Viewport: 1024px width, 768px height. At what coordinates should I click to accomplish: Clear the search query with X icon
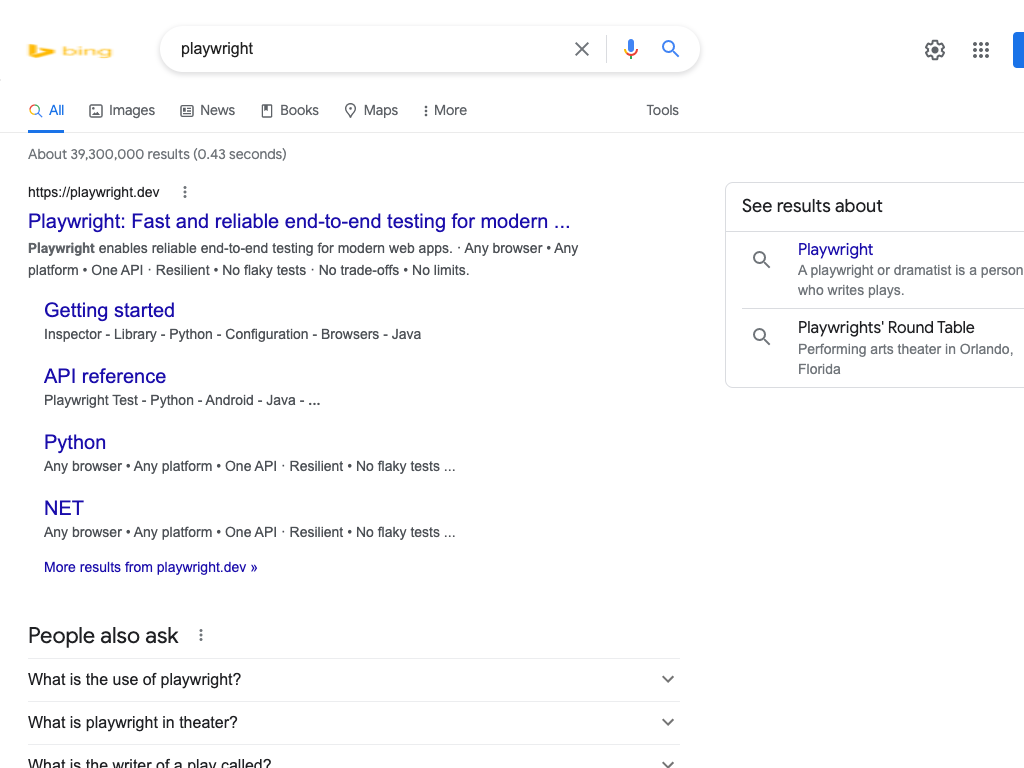(x=581, y=49)
